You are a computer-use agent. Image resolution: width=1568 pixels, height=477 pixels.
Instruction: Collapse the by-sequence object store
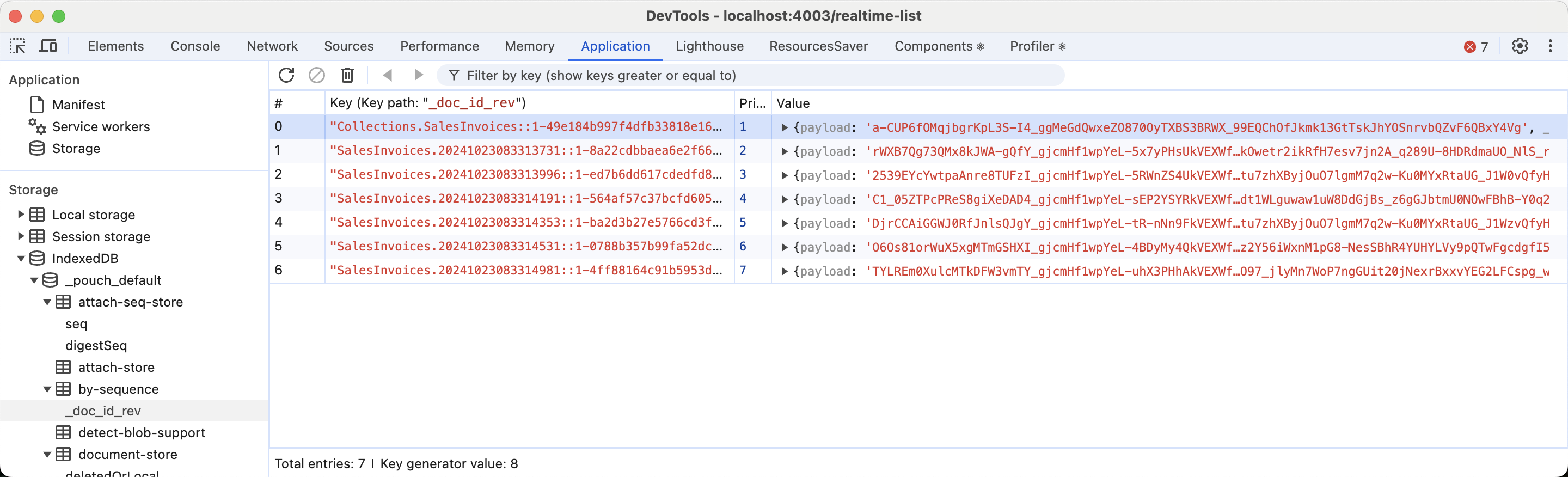pos(47,389)
